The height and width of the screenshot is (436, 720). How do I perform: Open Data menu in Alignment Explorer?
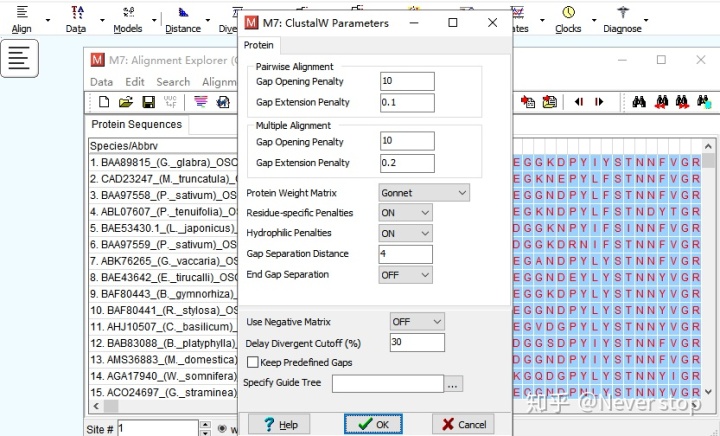(101, 82)
